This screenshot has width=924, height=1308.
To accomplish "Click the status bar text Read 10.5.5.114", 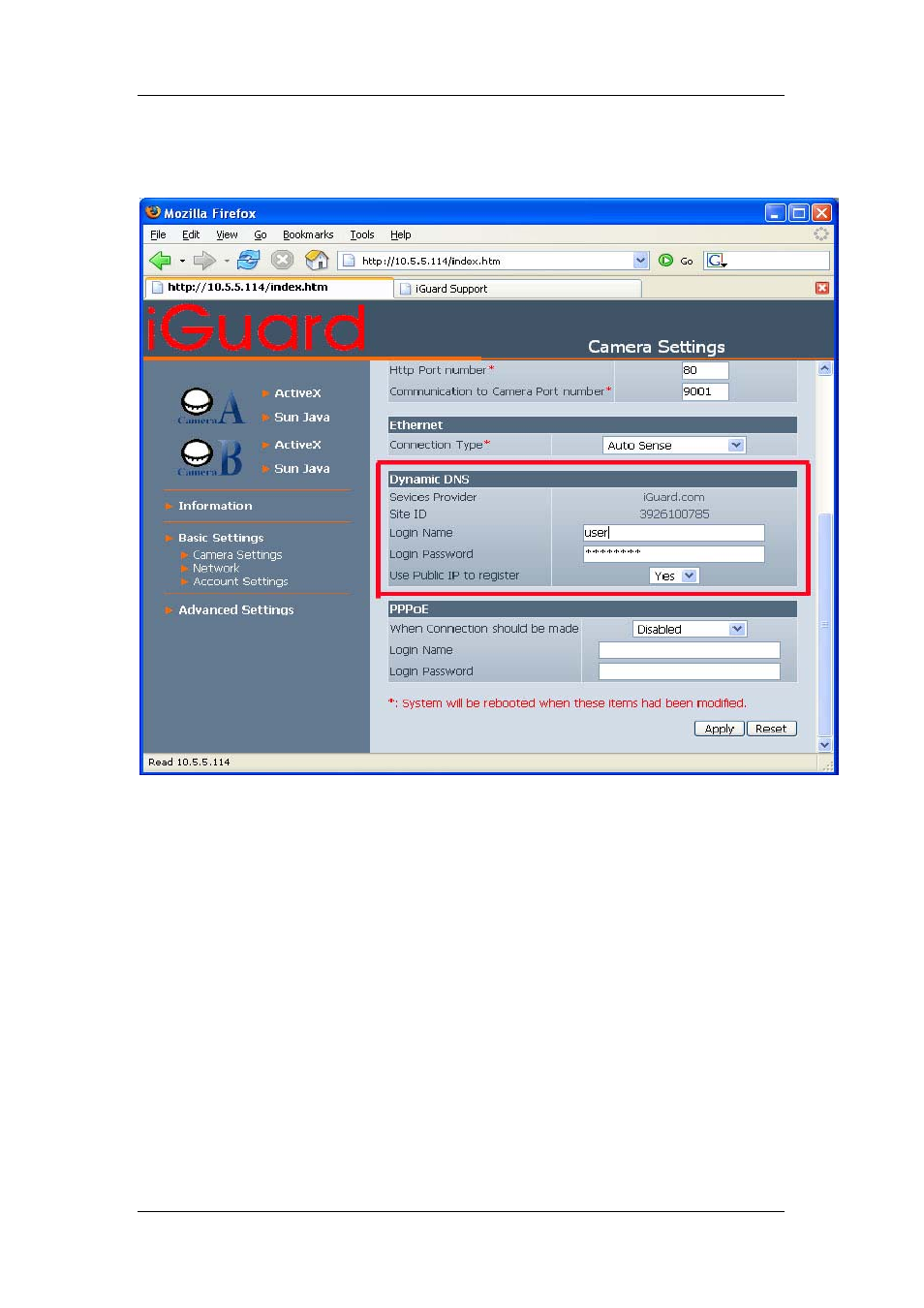I will (189, 763).
